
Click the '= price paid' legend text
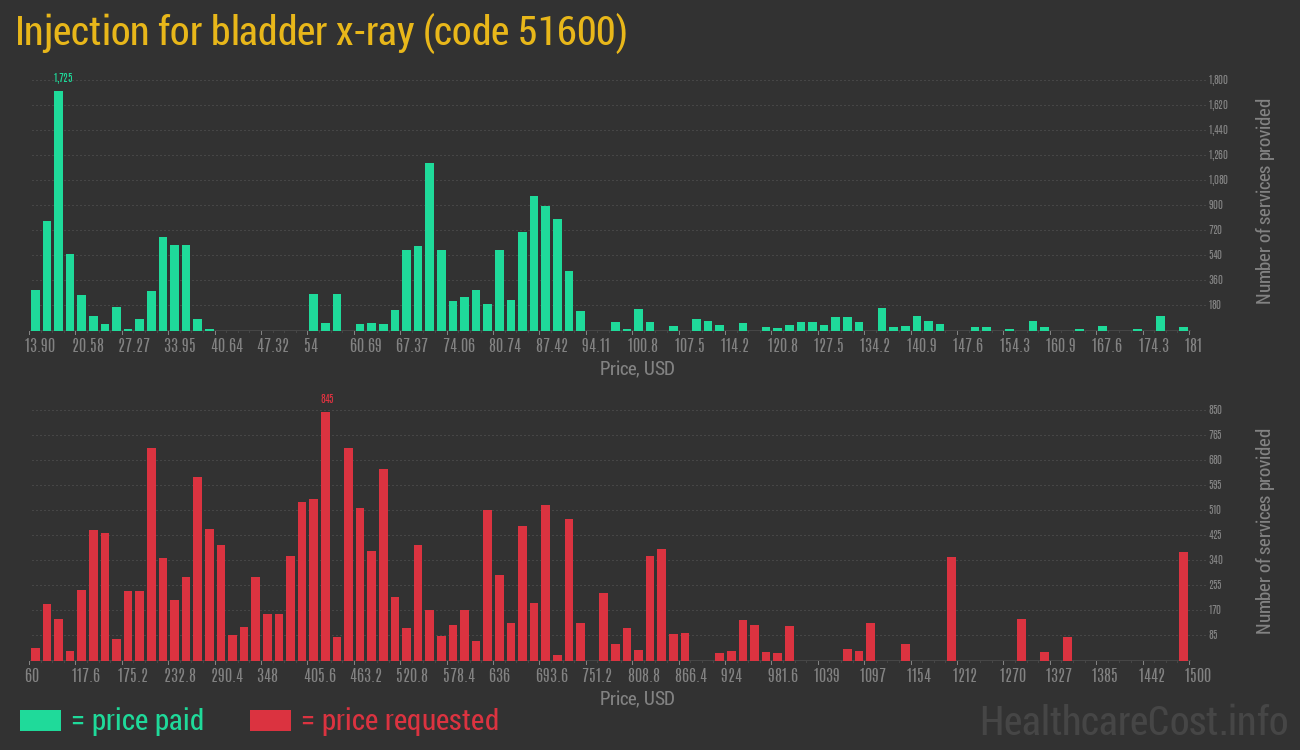[x=138, y=720]
